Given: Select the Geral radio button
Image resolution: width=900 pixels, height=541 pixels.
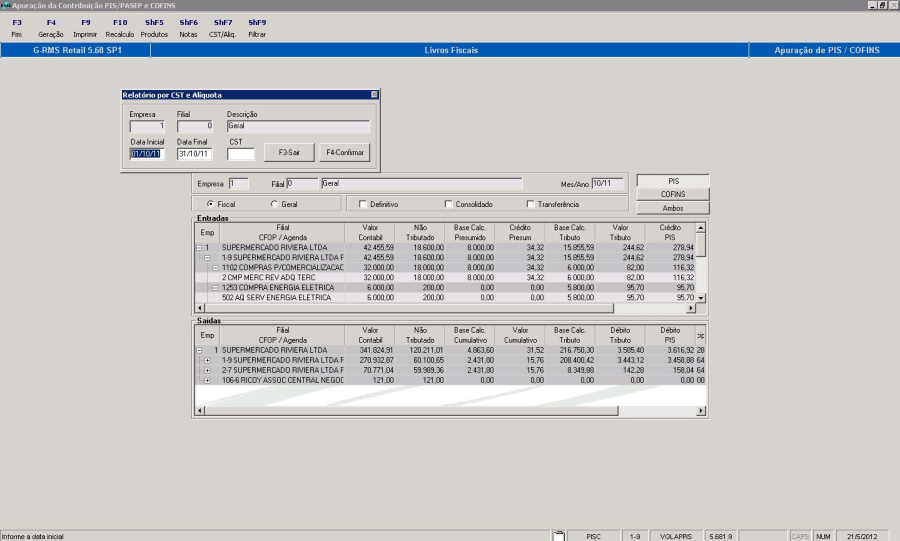Looking at the screenshot, I should point(274,204).
